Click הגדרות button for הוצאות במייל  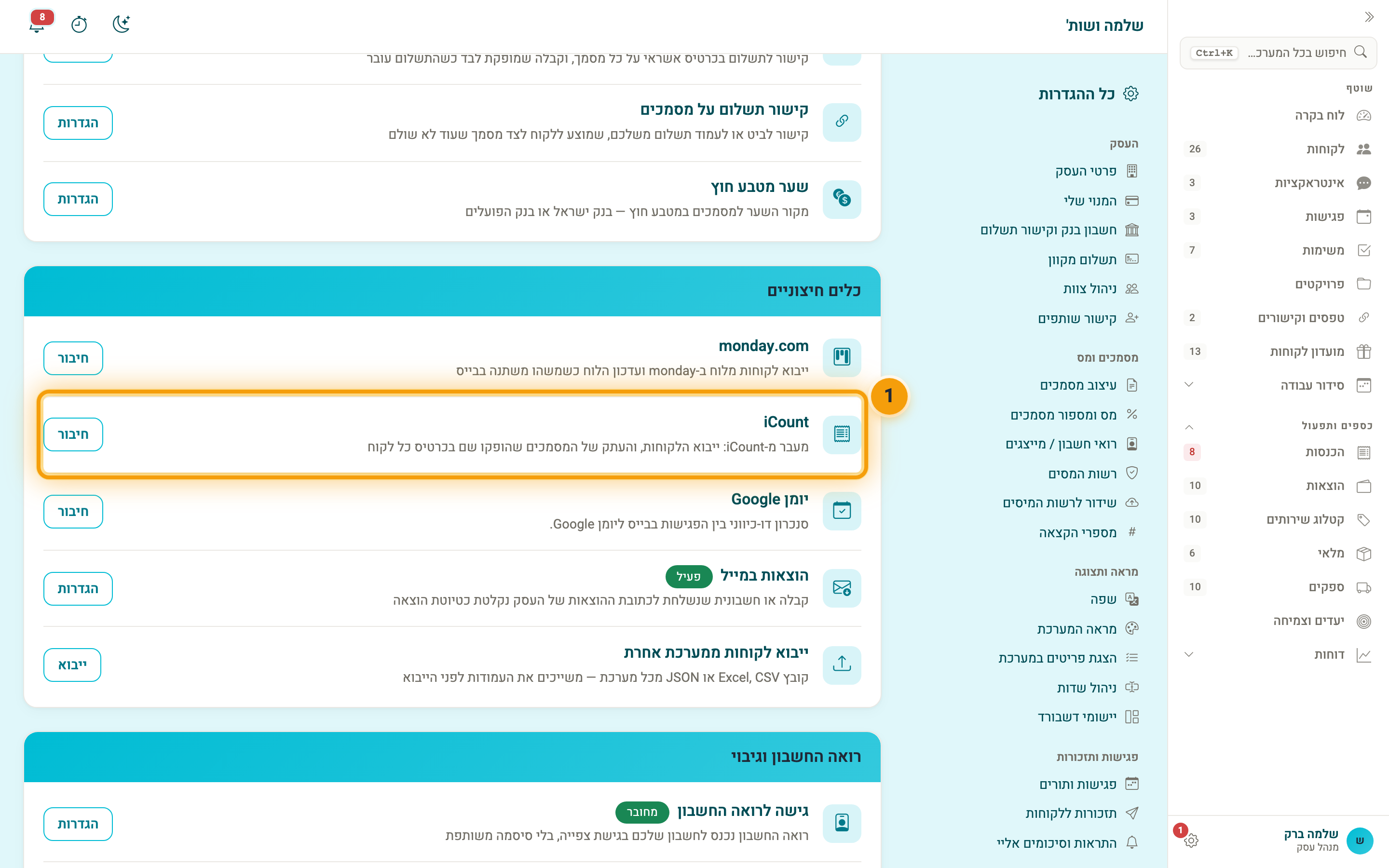tap(78, 588)
